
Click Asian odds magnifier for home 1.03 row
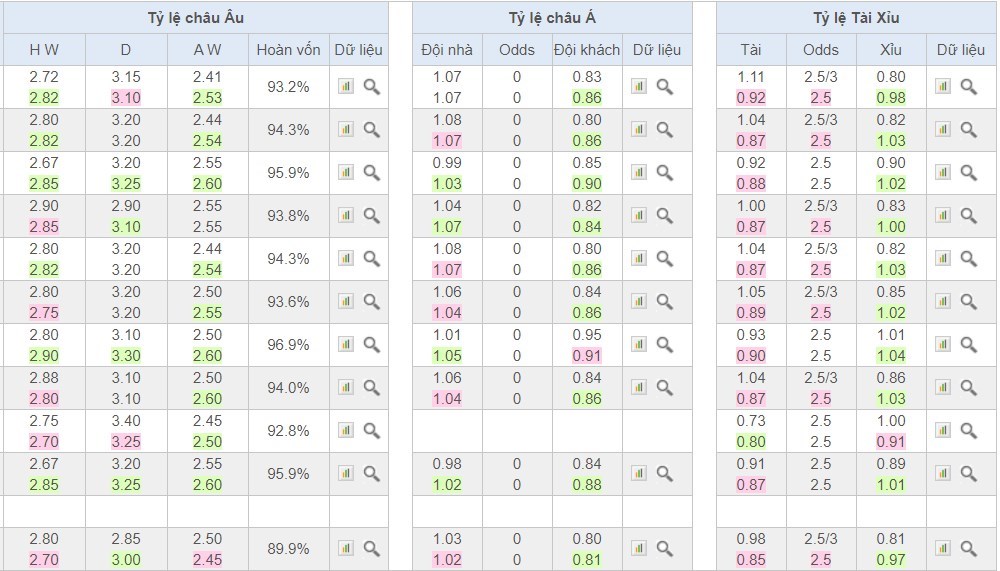point(665,548)
